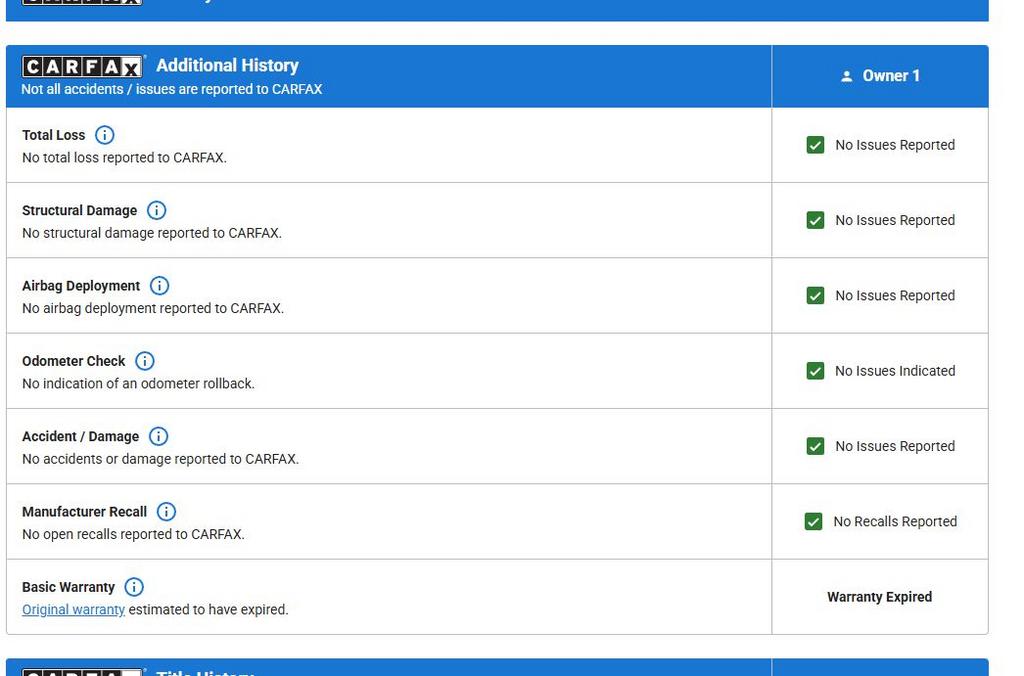
Task: Click 'No structural damage reported to CARFAX.' text
Action: (x=152, y=233)
